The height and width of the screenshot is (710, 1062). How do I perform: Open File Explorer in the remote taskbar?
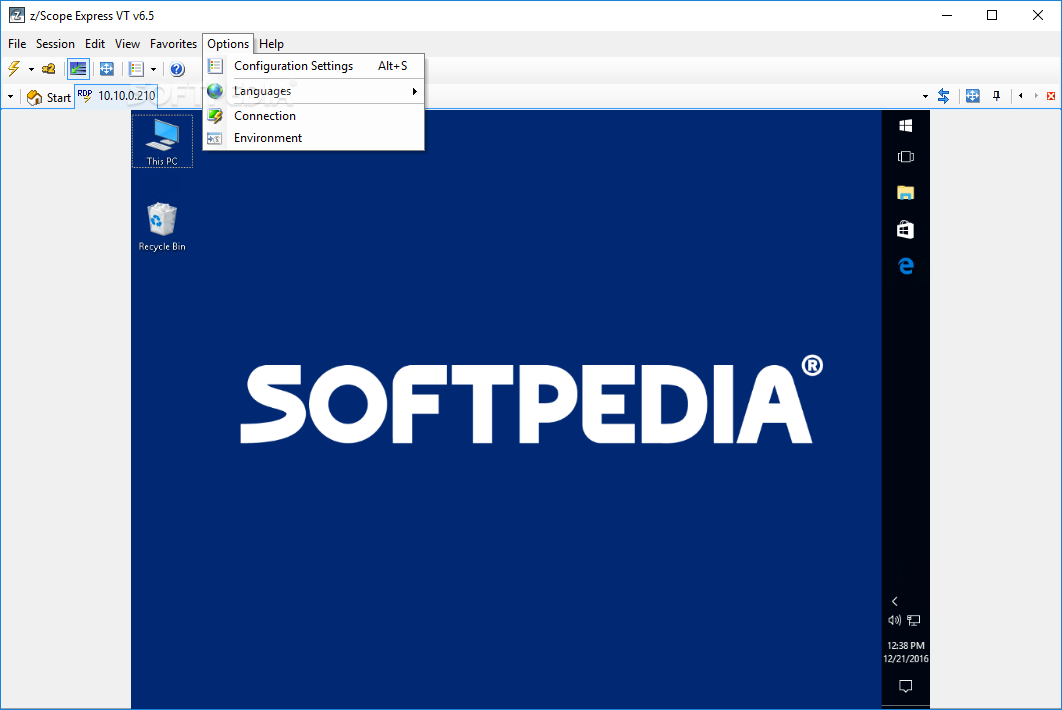pos(906,193)
